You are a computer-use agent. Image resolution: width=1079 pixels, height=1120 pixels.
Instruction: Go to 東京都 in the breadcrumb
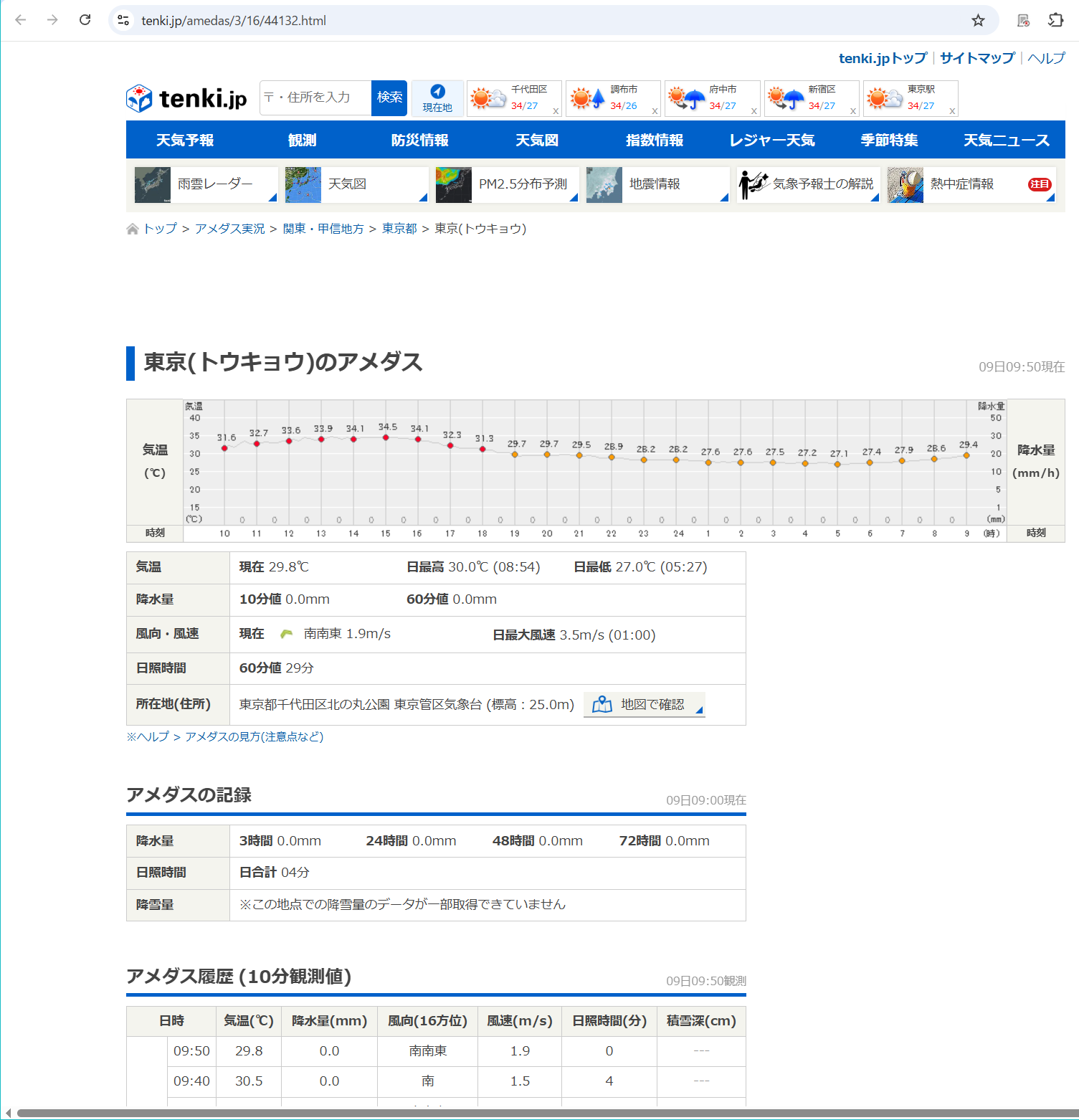[x=399, y=229]
